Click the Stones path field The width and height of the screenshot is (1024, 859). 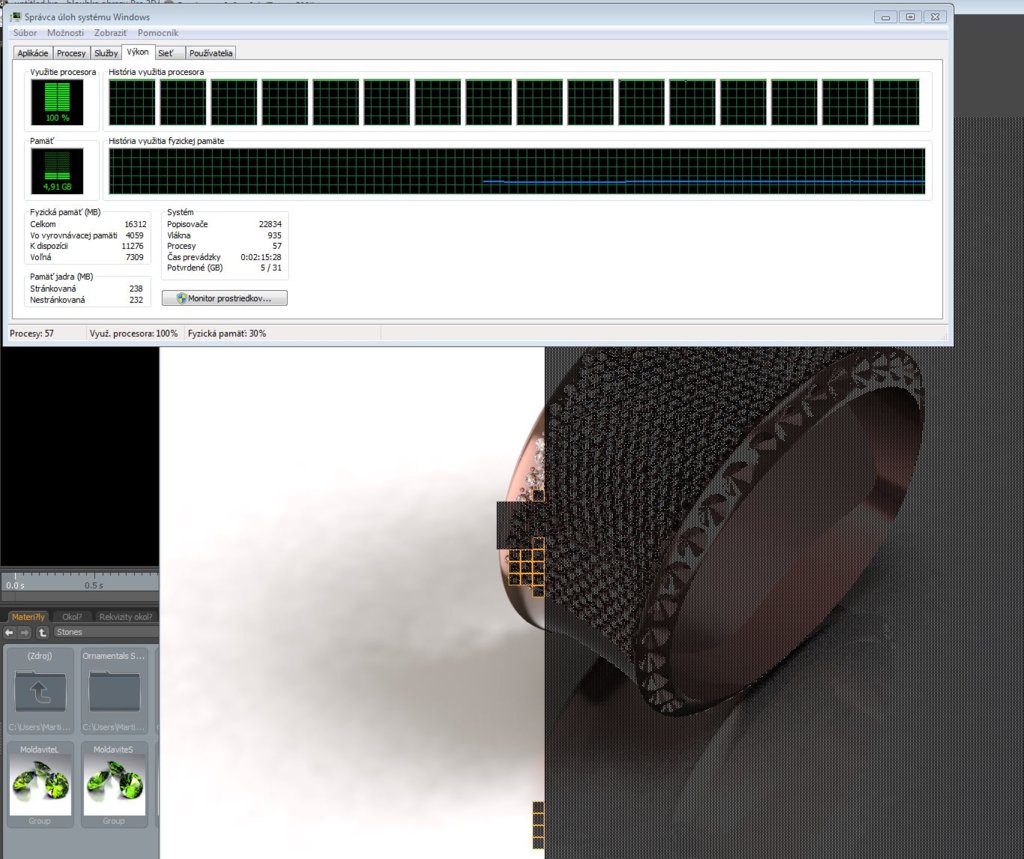click(106, 632)
